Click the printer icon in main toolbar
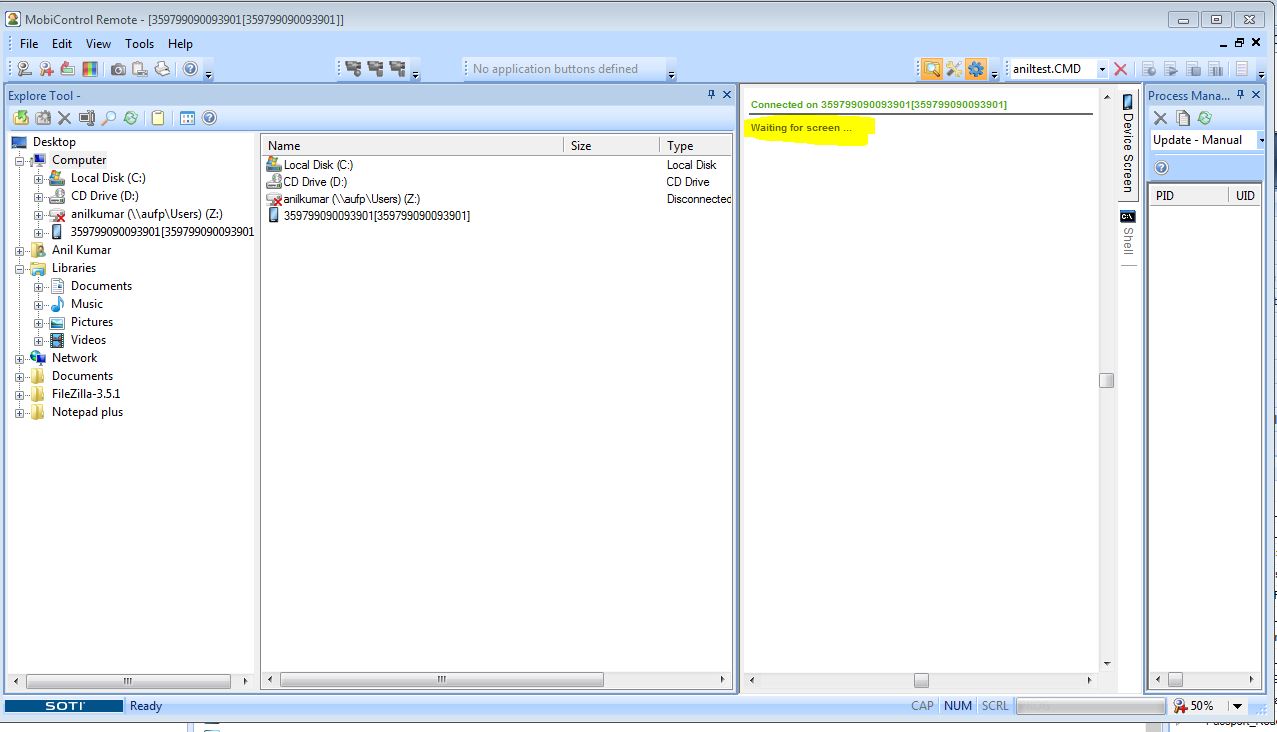The height and width of the screenshot is (732, 1277). (162, 69)
